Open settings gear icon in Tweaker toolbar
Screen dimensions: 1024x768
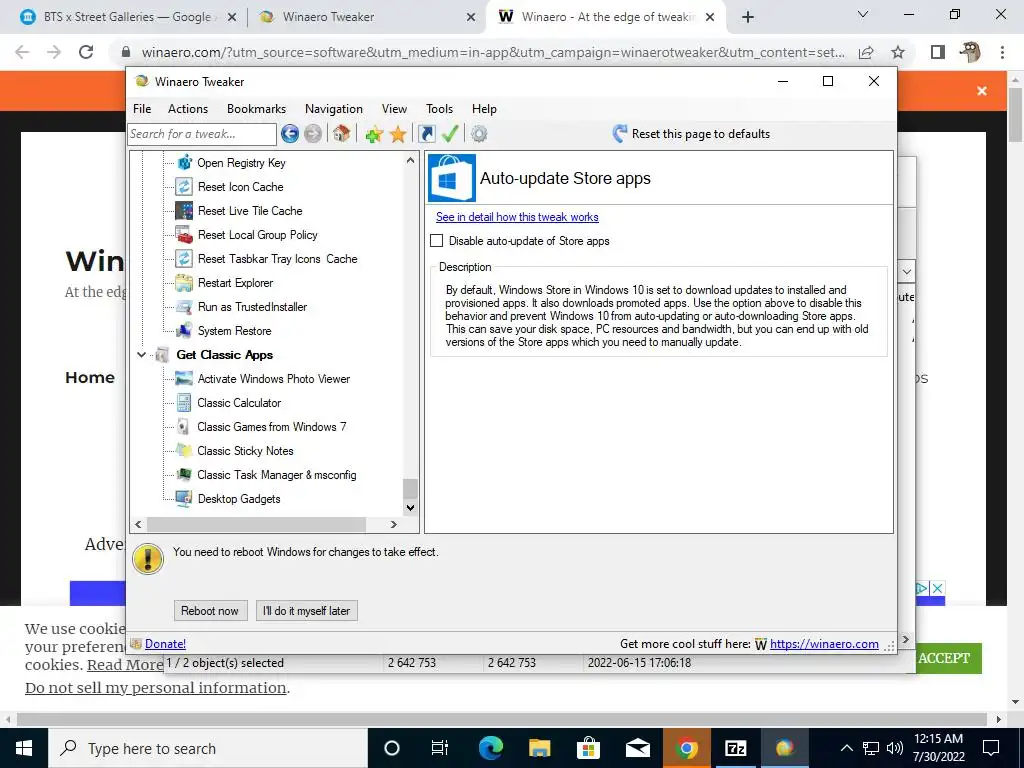pyautogui.click(x=479, y=134)
